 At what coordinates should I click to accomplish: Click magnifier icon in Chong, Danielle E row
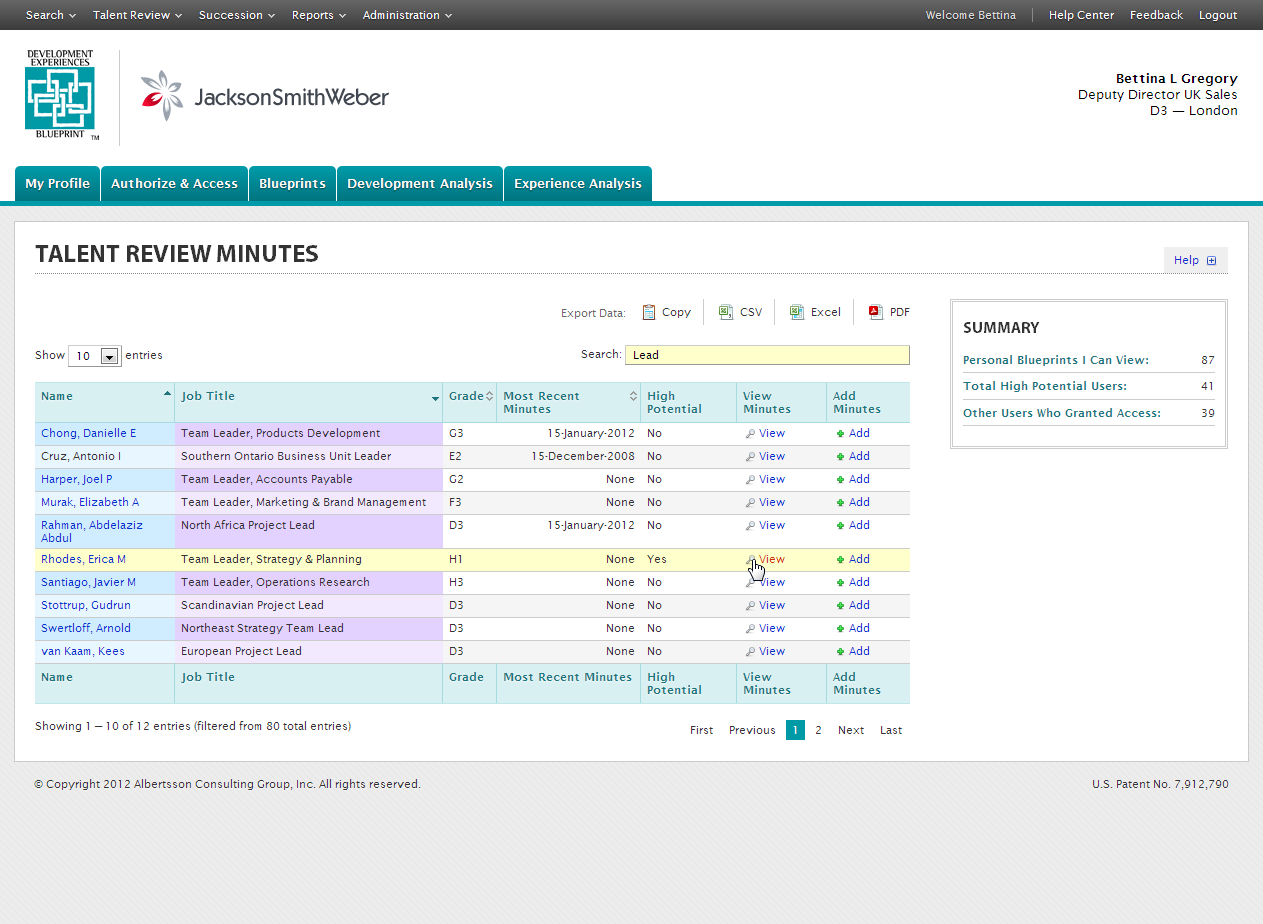750,434
